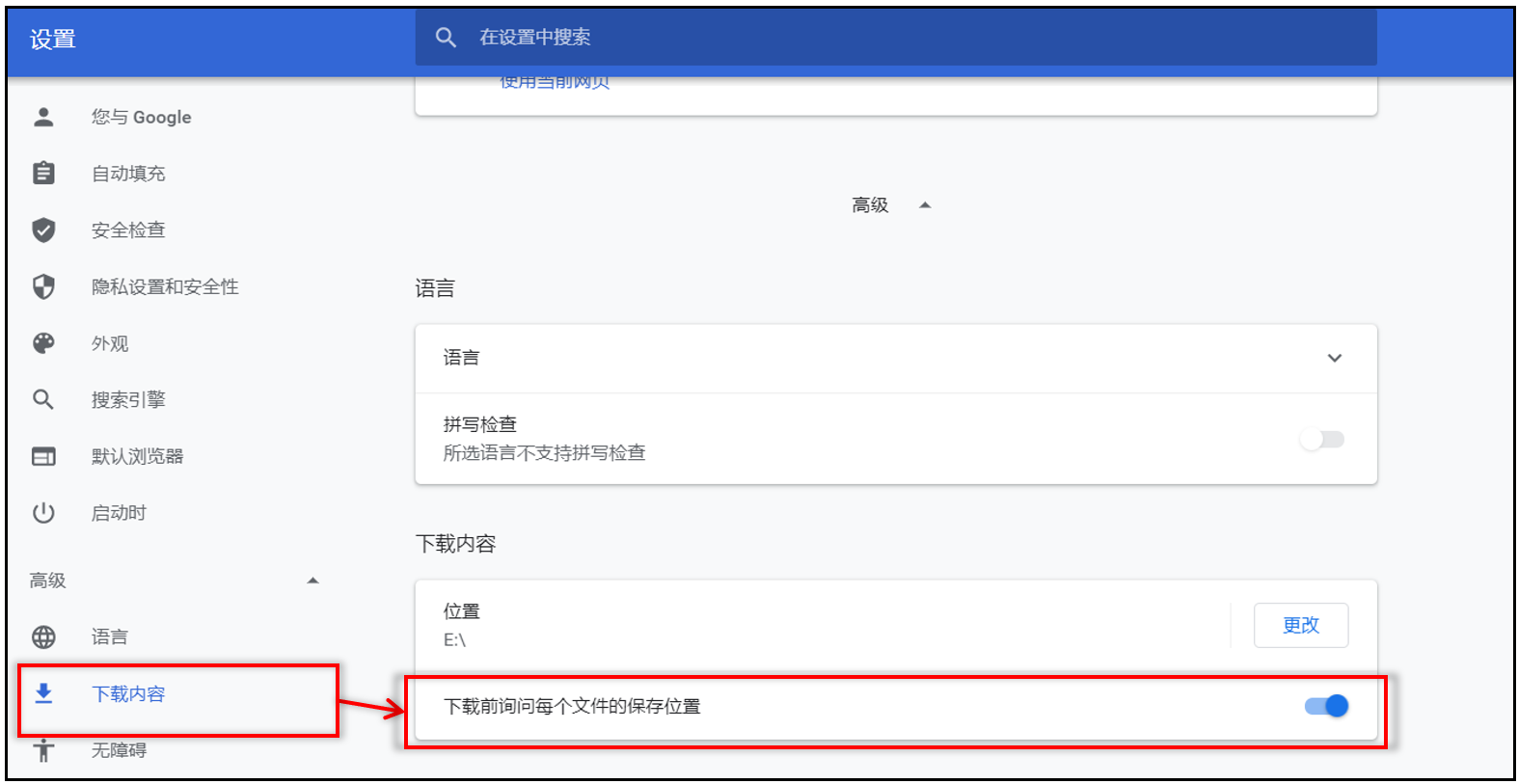The width and height of the screenshot is (1518, 784).
Task: Click the 高级 label above the 语言 section
Action: tap(870, 205)
